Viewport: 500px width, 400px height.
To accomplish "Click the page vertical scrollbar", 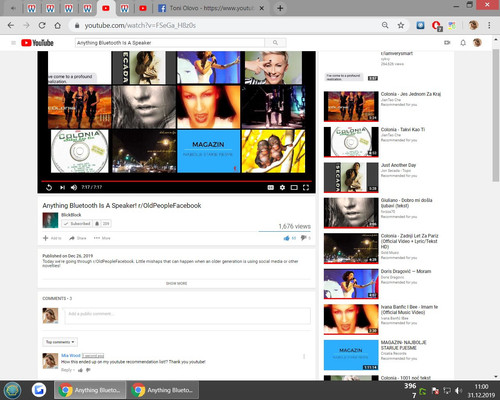I will (496, 115).
